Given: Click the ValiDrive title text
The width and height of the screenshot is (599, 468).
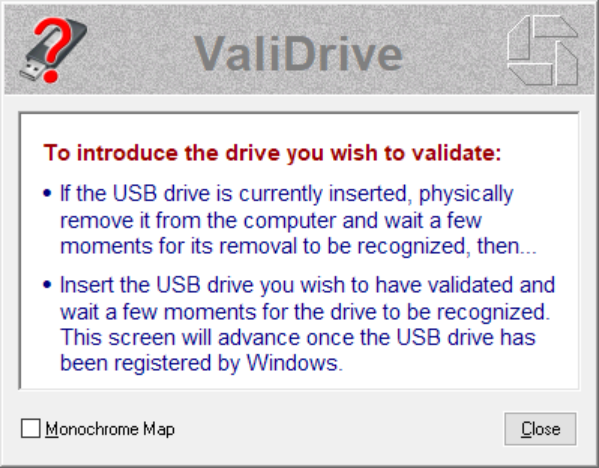Looking at the screenshot, I should pos(298,54).
